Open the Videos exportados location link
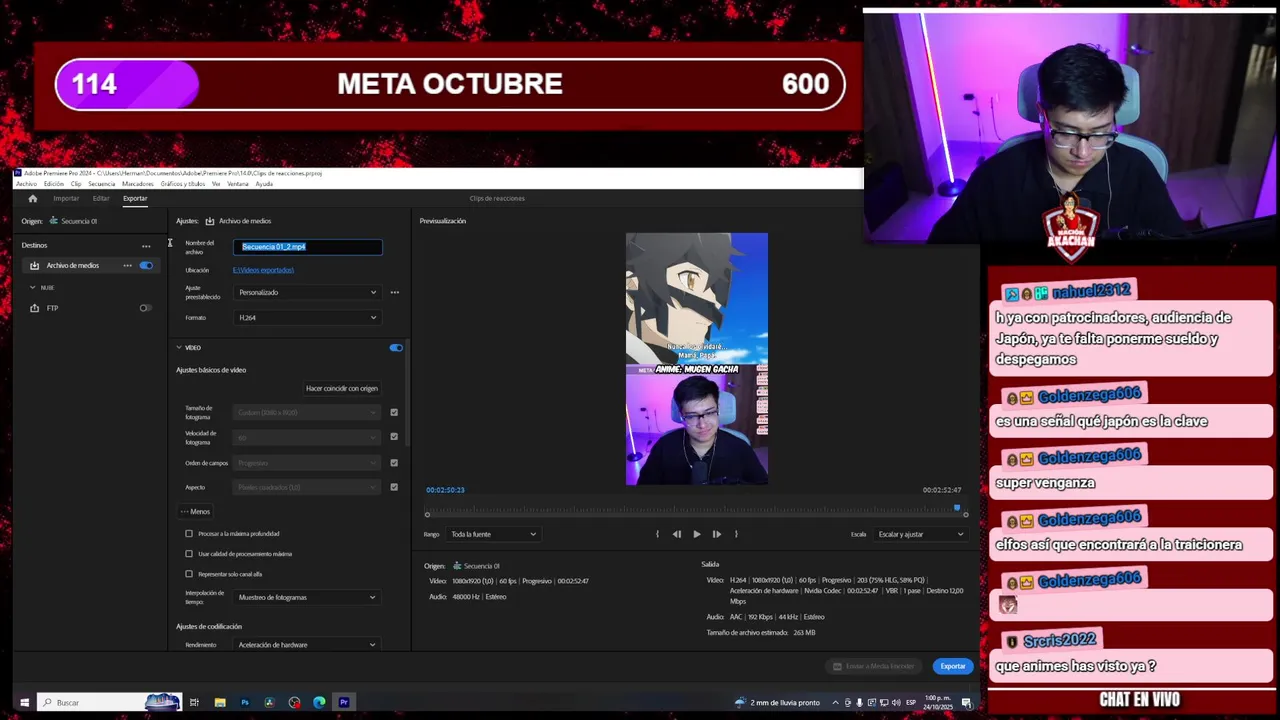Screen dimensions: 1280x720 [263, 270]
